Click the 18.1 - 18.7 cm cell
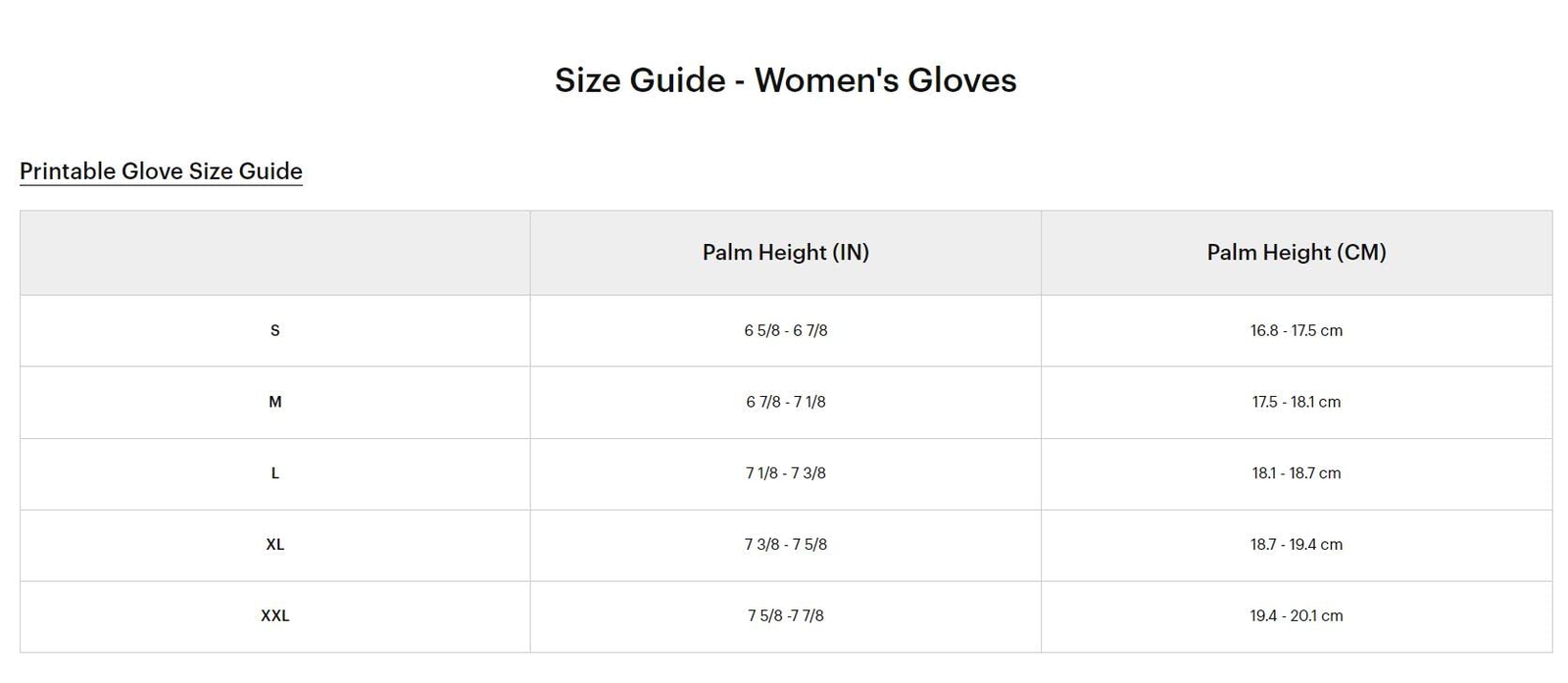This screenshot has height=683, width=1568. 1296,473
